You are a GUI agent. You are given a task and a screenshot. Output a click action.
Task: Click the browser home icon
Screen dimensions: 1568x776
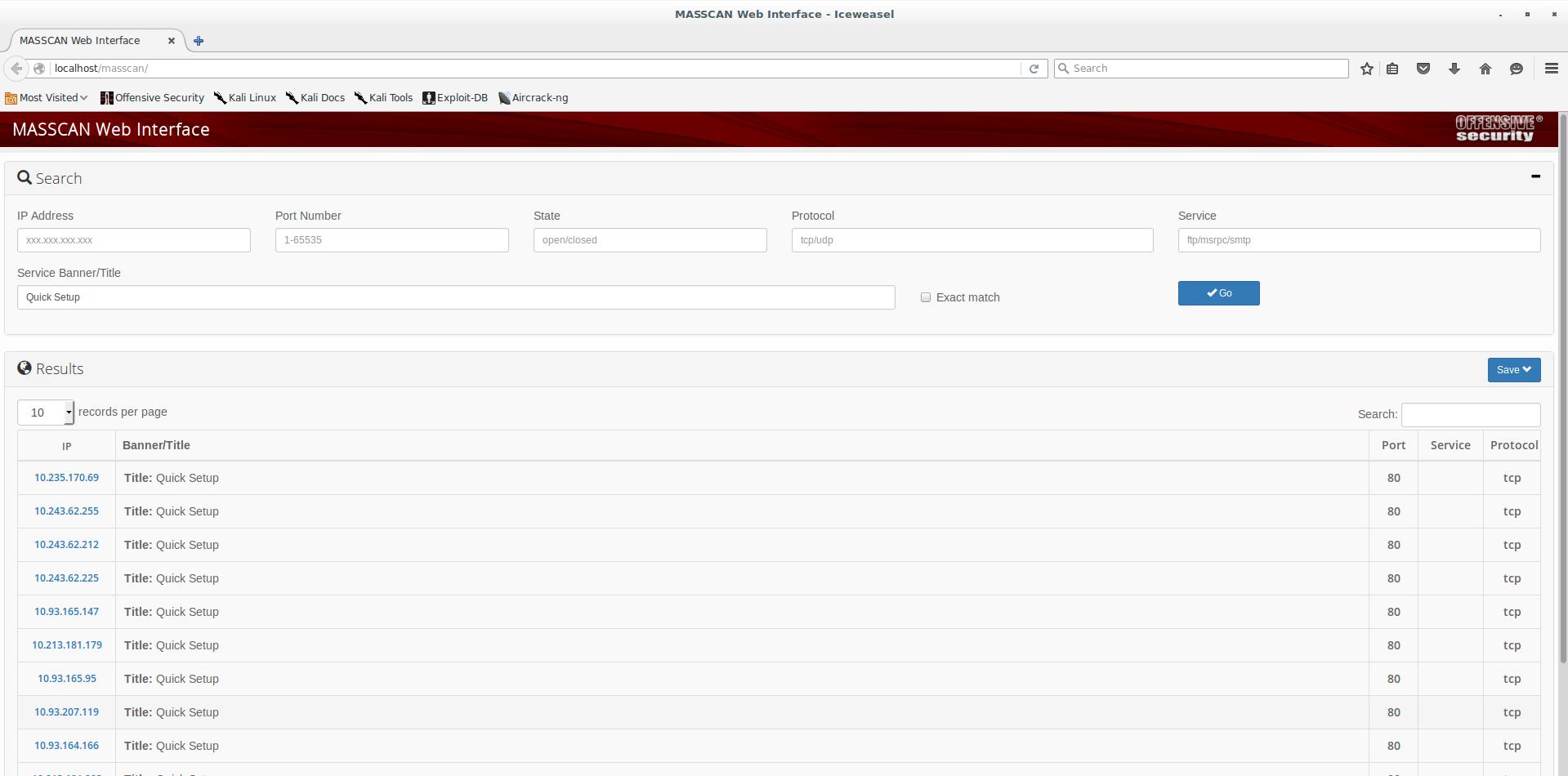click(x=1485, y=69)
